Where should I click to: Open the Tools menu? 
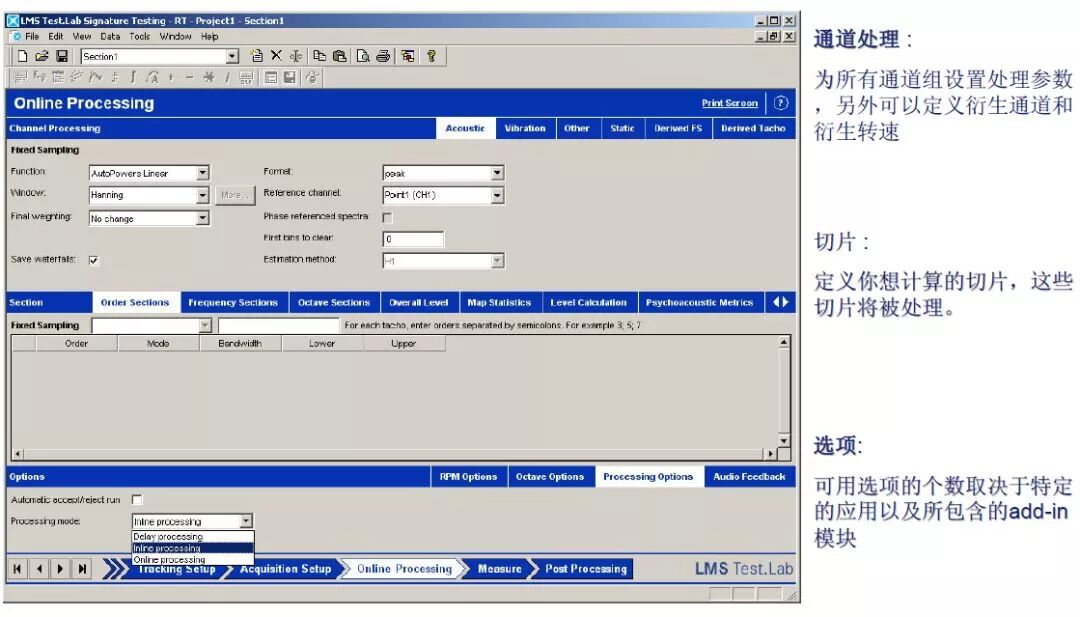[139, 36]
